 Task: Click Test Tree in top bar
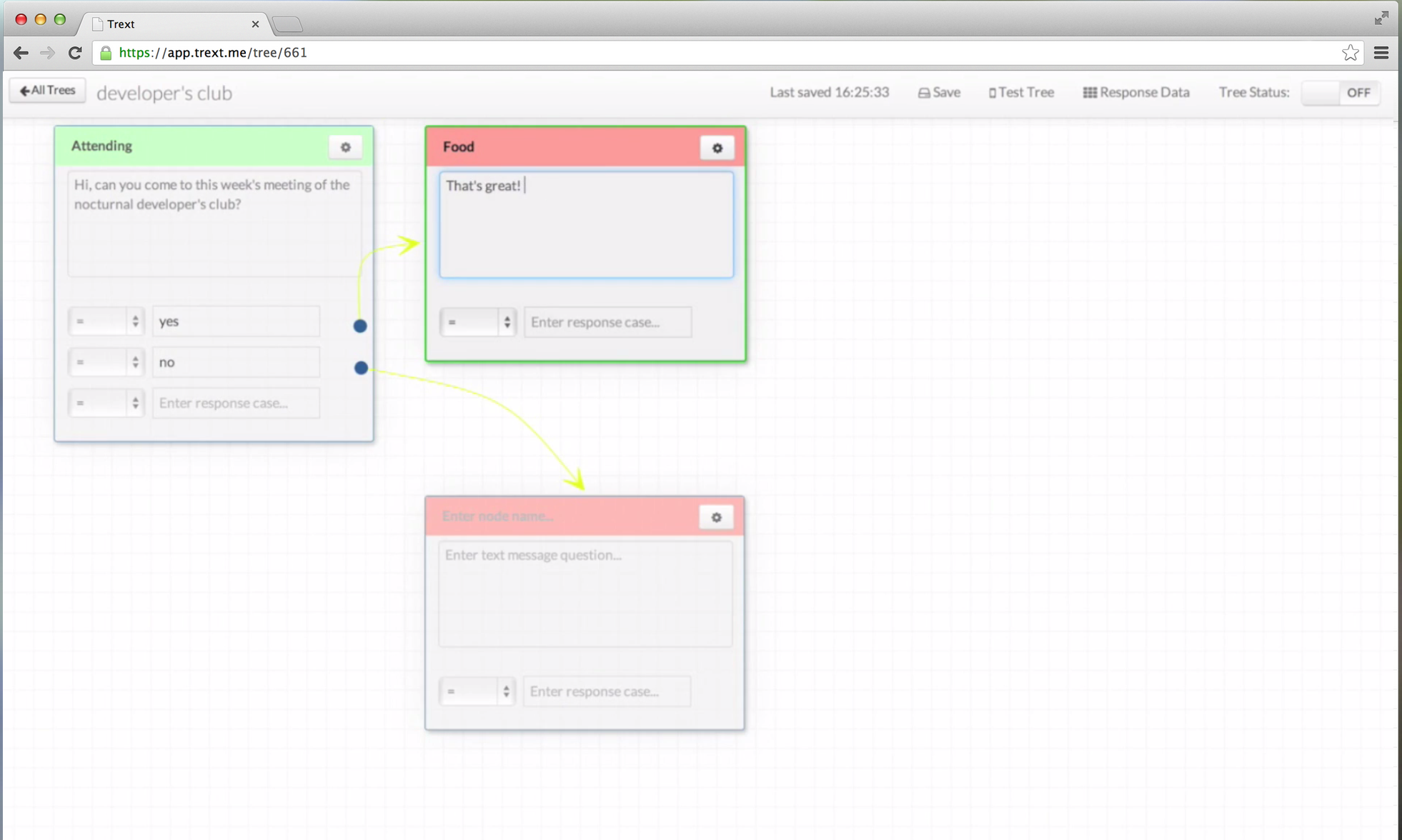pos(1021,93)
